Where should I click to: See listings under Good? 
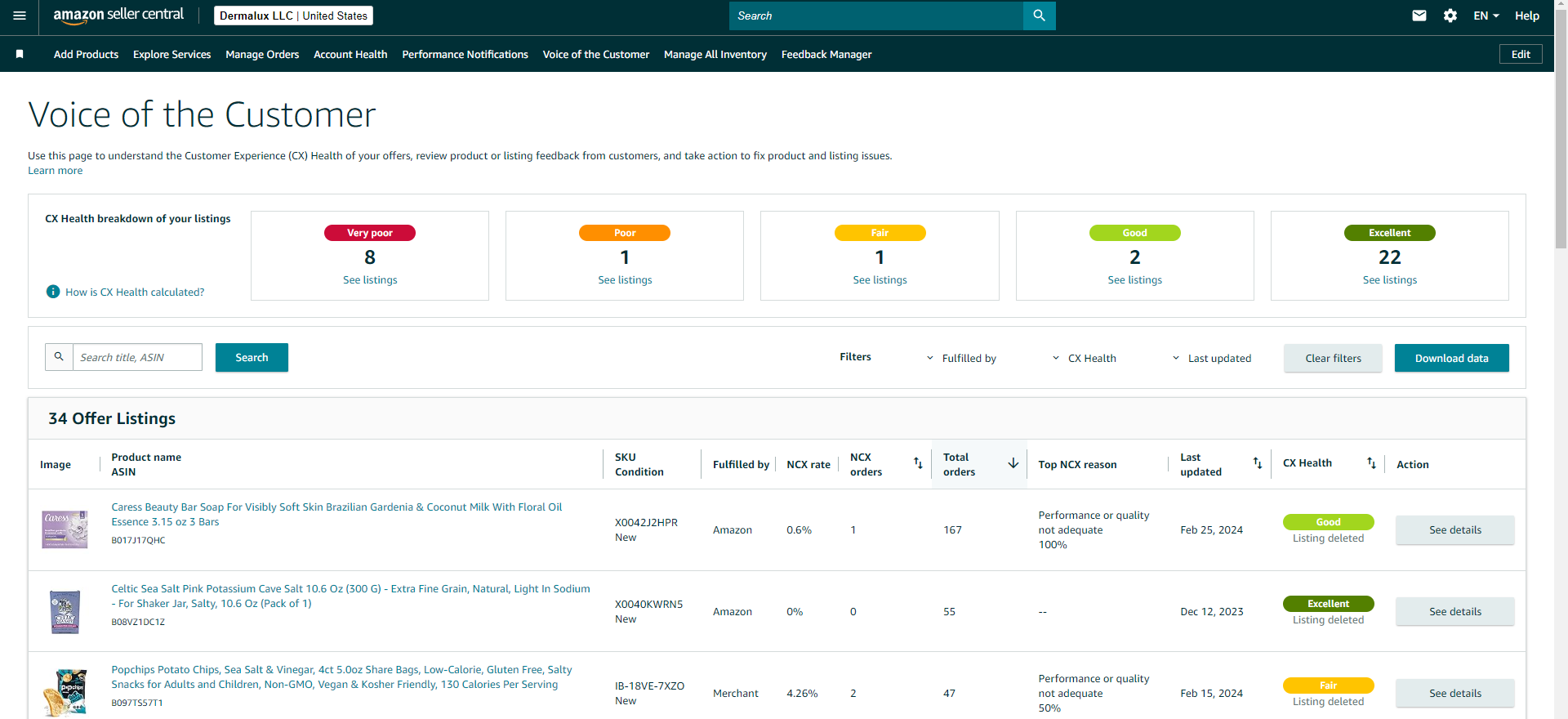click(x=1134, y=279)
